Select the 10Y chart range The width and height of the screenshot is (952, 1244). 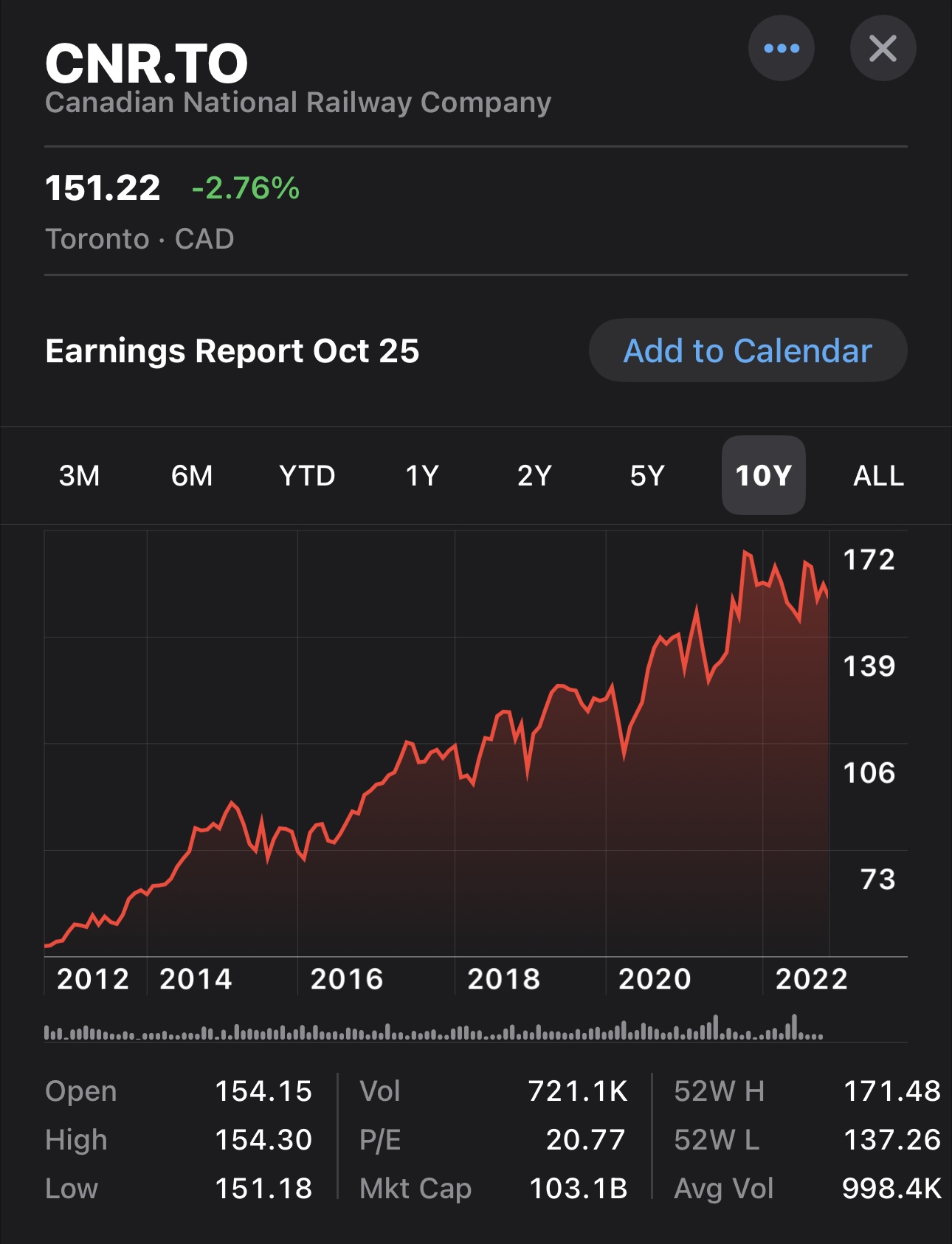763,476
